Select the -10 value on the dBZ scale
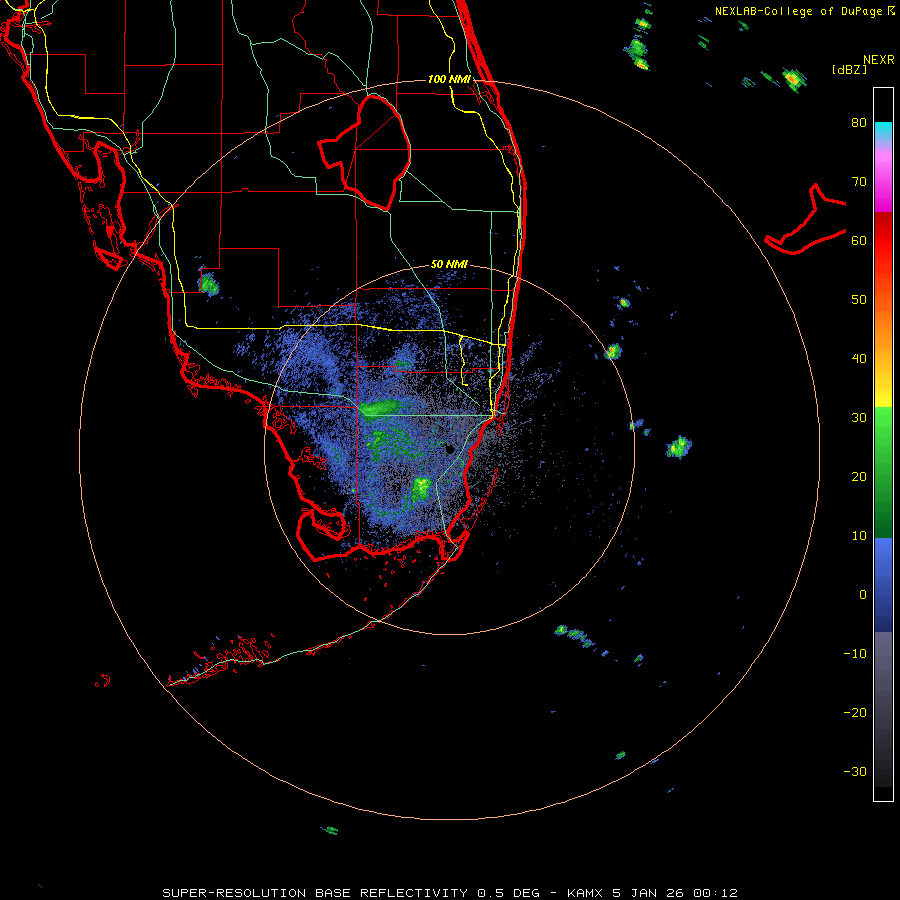This screenshot has width=900, height=900. pos(855,654)
